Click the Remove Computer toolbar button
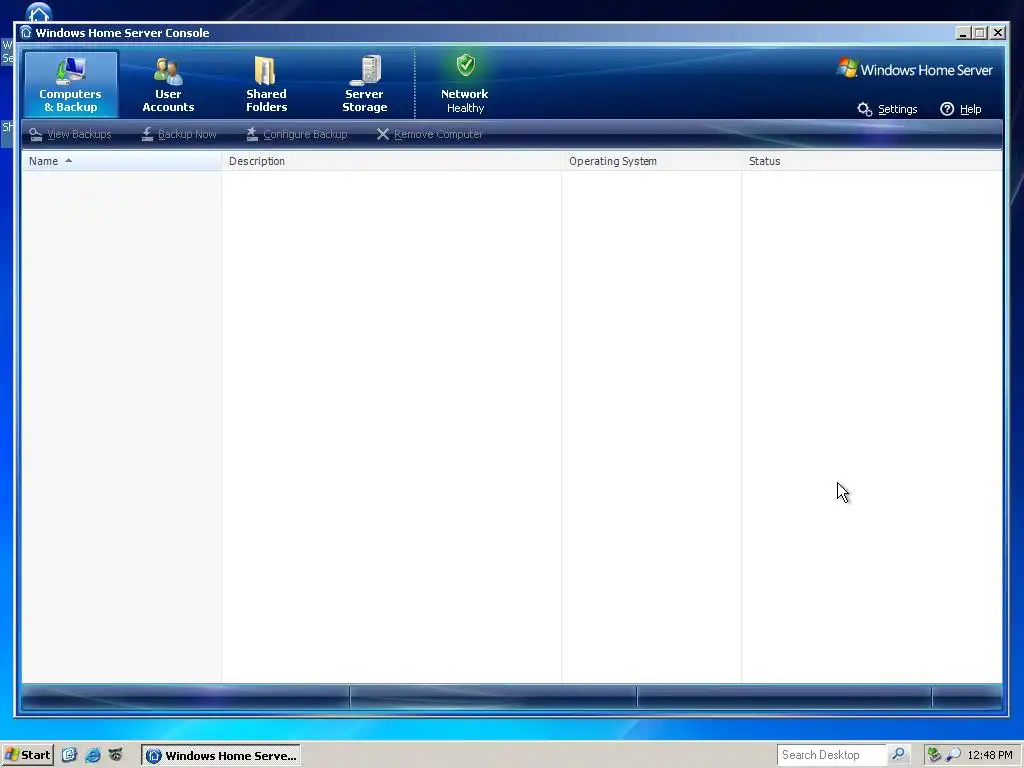Screen dimensions: 1024x768 coord(429,135)
